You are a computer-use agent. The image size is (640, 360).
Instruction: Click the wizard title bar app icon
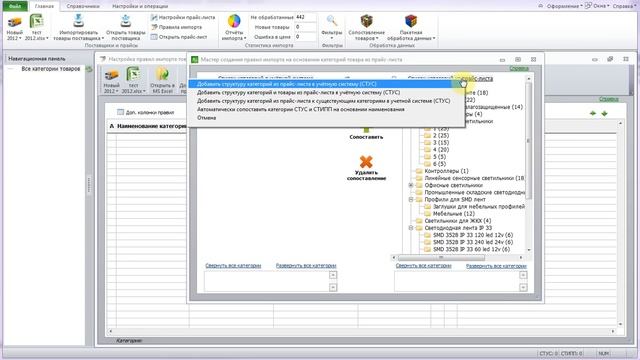pos(195,60)
